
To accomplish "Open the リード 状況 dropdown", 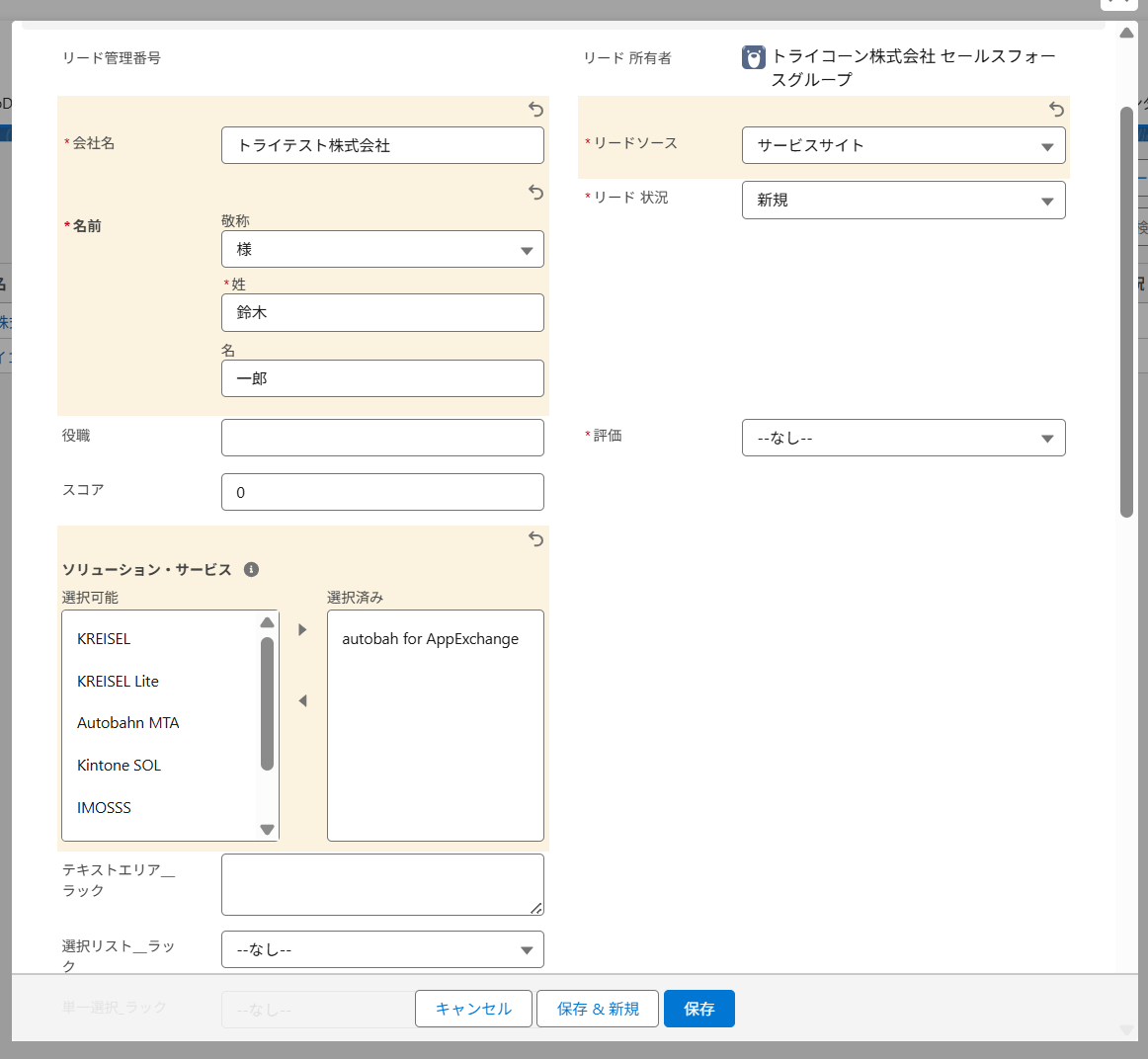I will pyautogui.click(x=903, y=200).
